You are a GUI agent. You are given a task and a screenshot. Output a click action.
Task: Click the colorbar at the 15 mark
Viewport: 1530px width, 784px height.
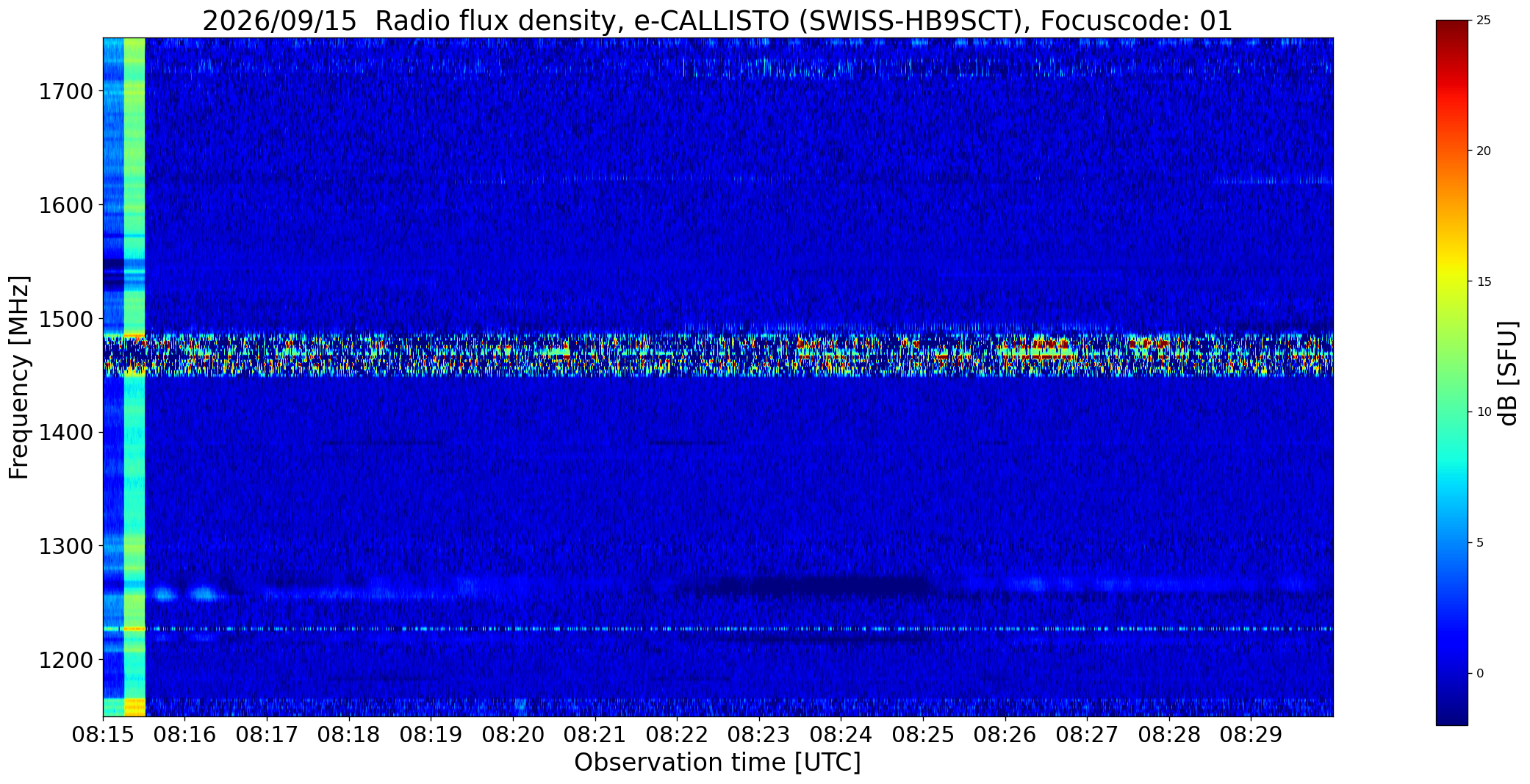(1451, 281)
